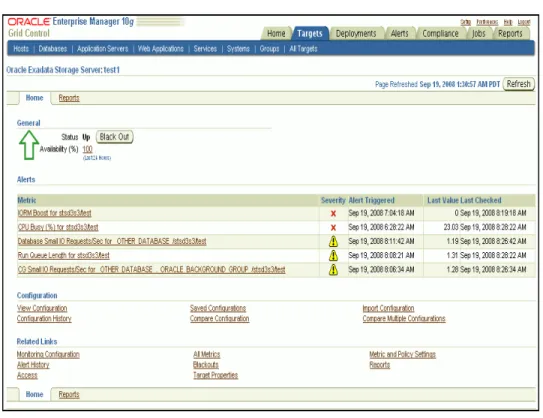
Task: Click the green Up status arrow icon
Action: coord(29,145)
